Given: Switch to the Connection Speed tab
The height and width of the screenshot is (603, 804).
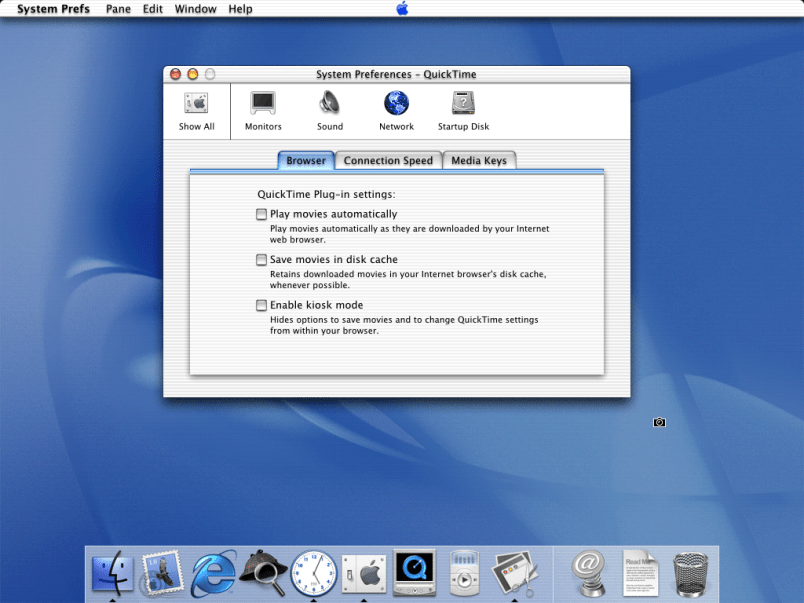Looking at the screenshot, I should pos(388,161).
